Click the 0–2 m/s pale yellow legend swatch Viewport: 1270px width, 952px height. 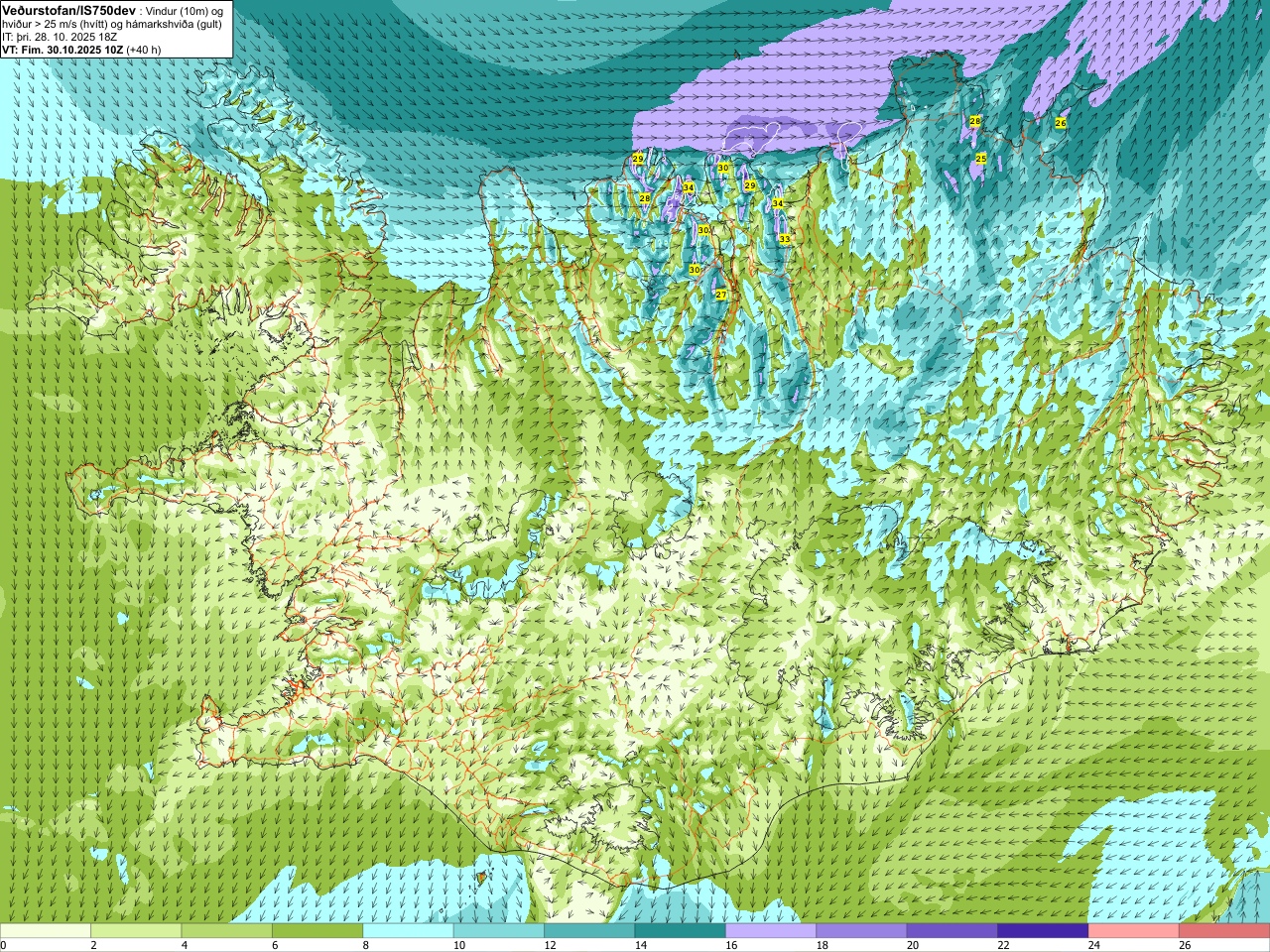(x=46, y=931)
